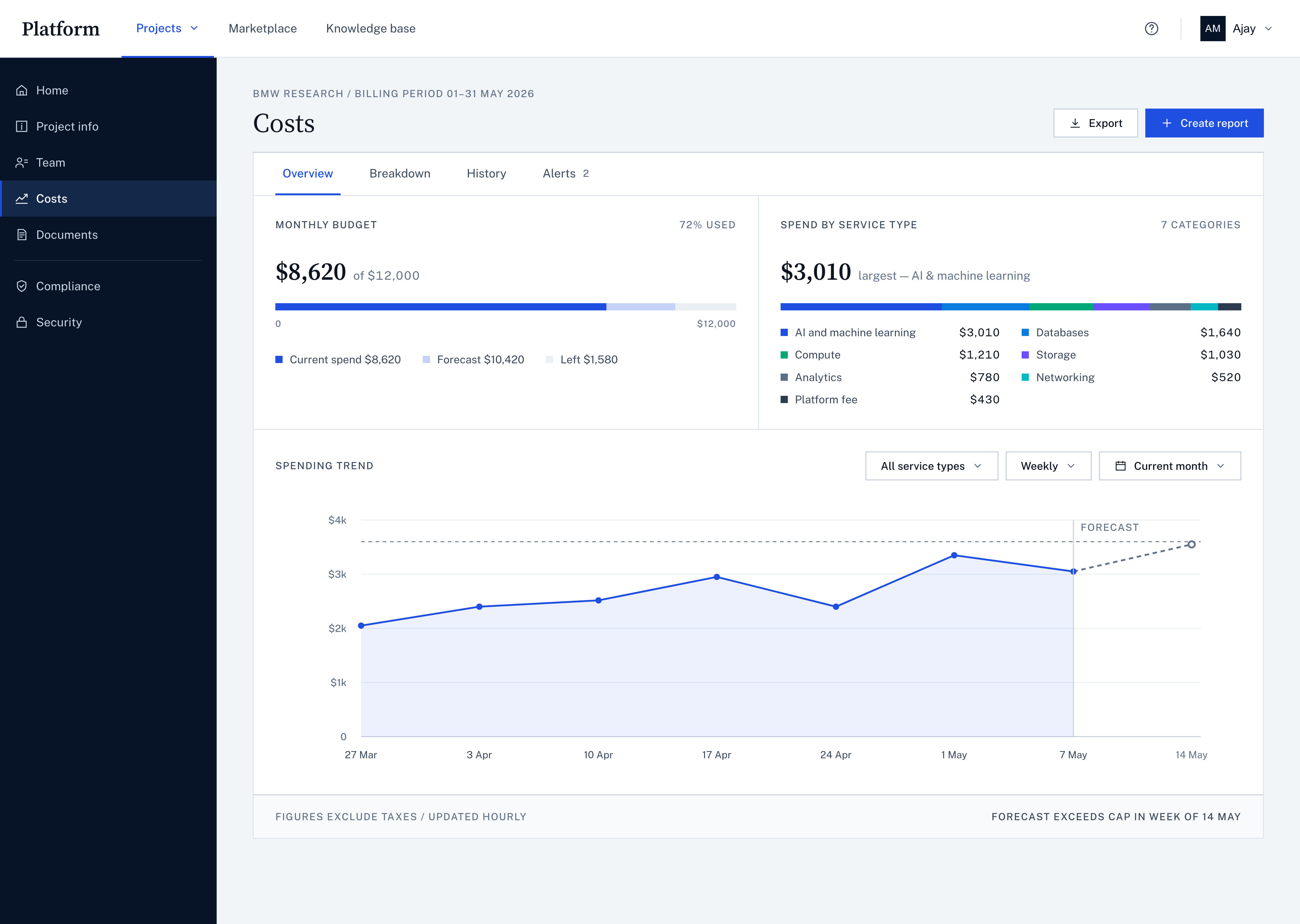Click the 1 May data point

coord(955,555)
